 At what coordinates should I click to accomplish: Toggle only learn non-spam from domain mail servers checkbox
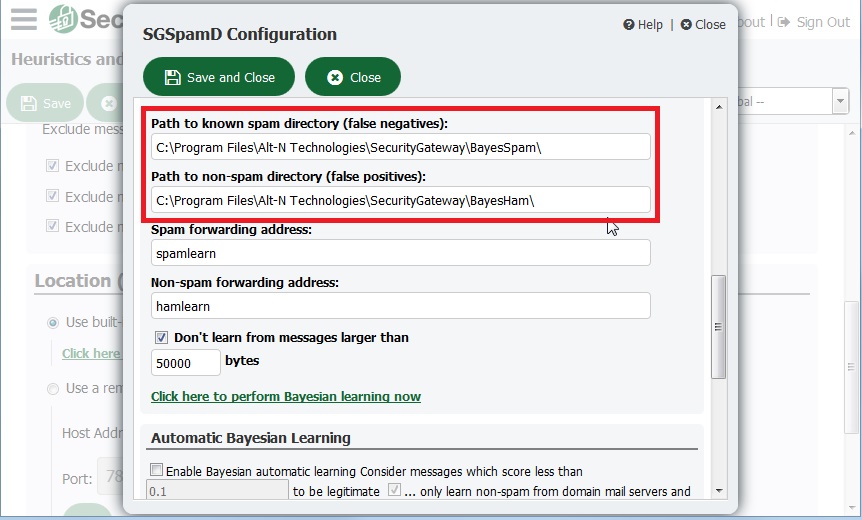click(394, 489)
